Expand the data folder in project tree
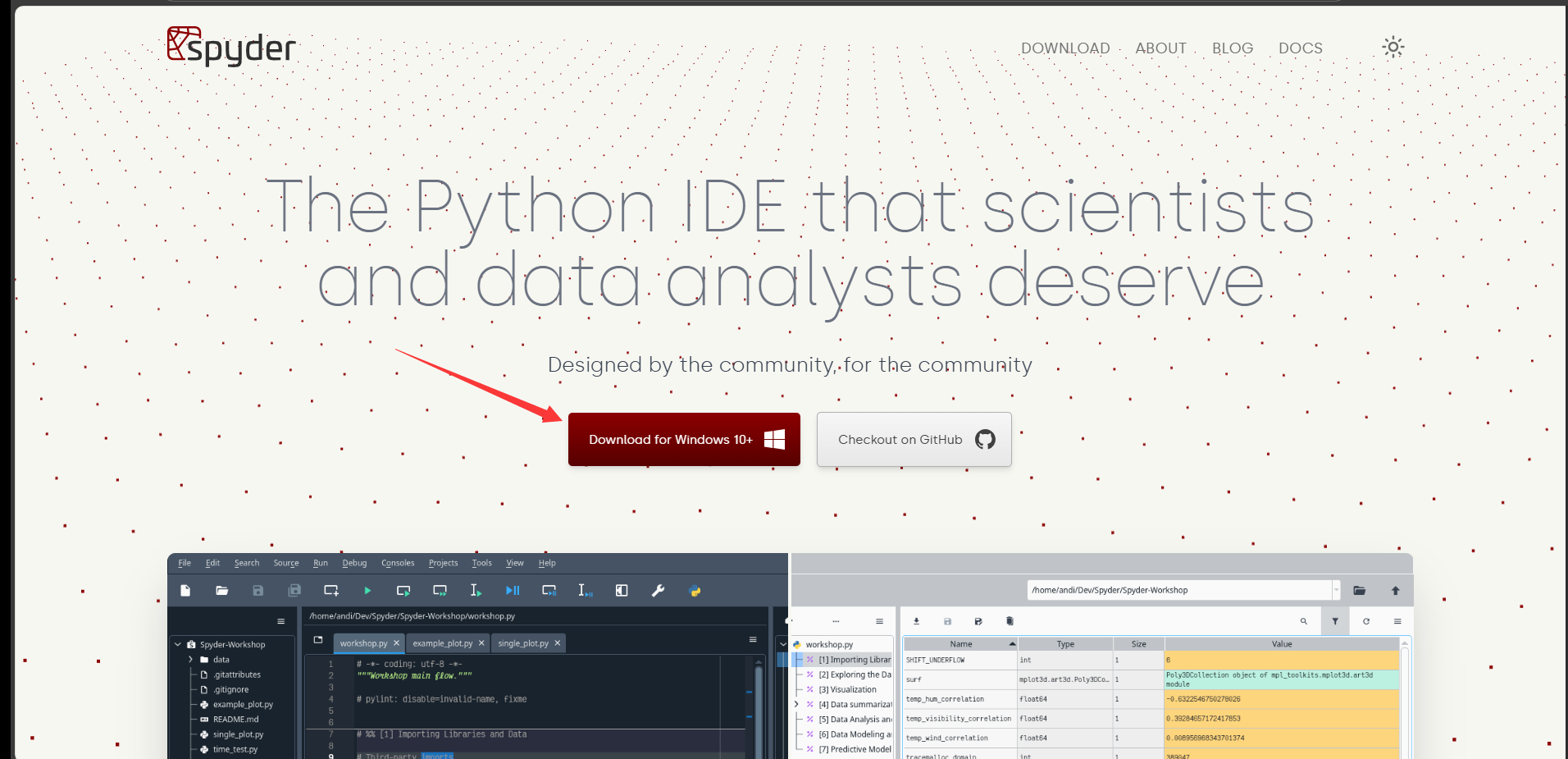This screenshot has width=1568, height=759. [x=191, y=659]
